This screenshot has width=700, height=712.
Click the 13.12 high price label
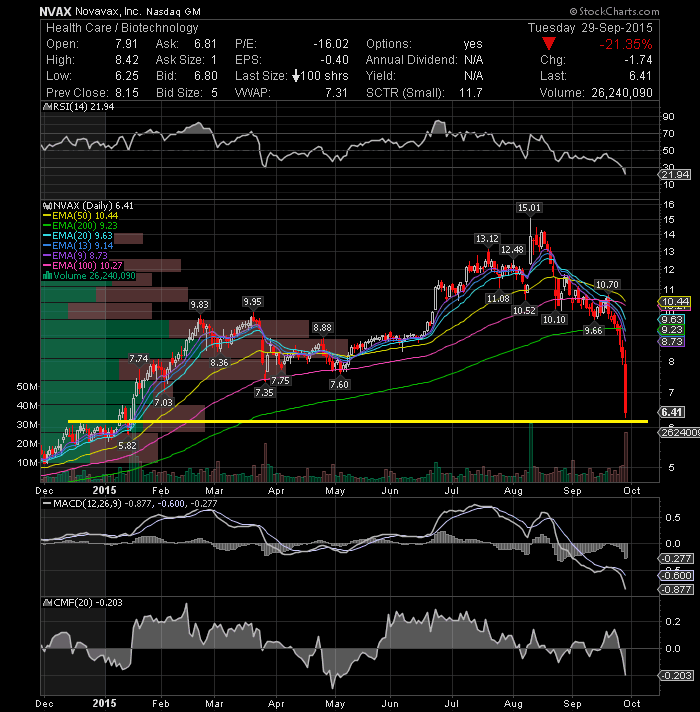pos(487,239)
